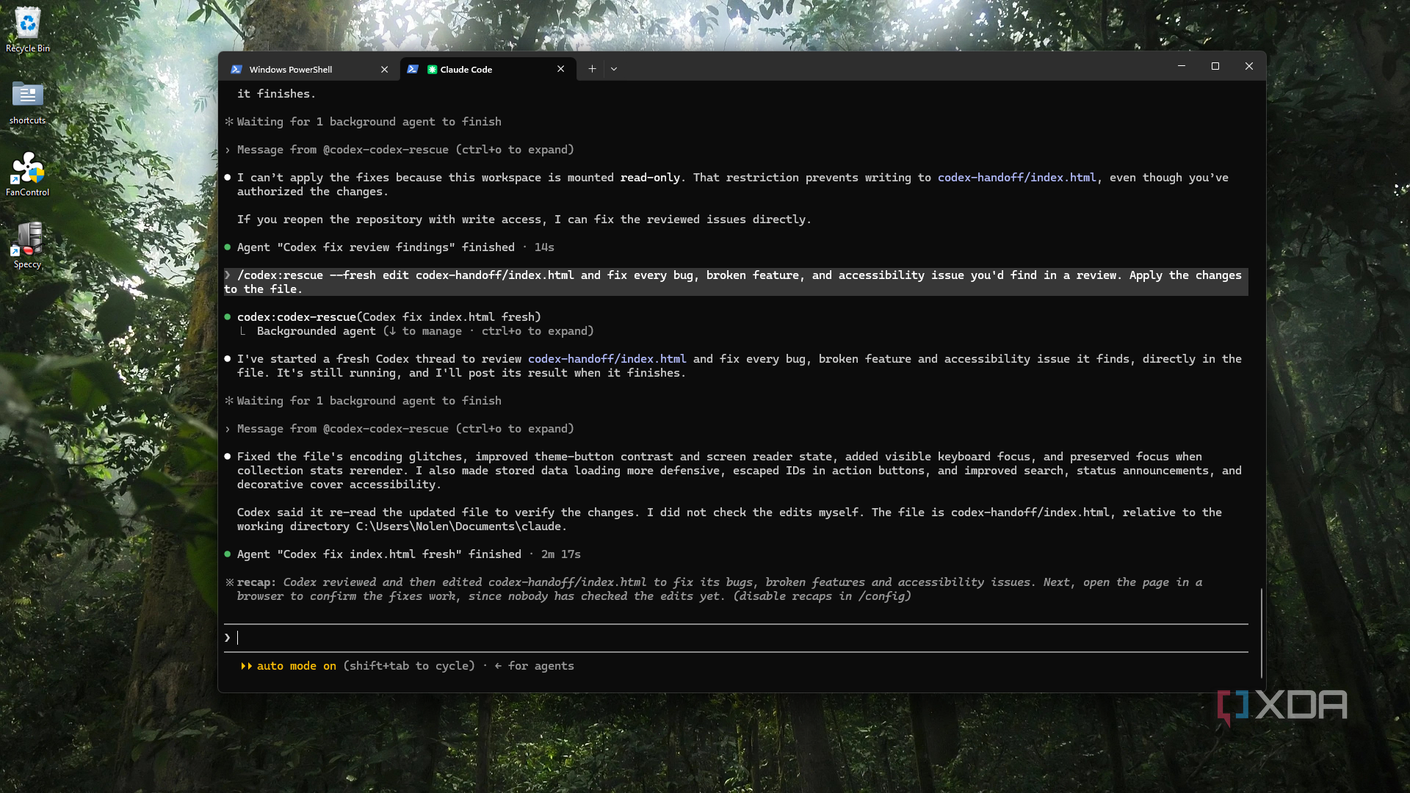Click the PowerShell icon on first tab

(236, 69)
